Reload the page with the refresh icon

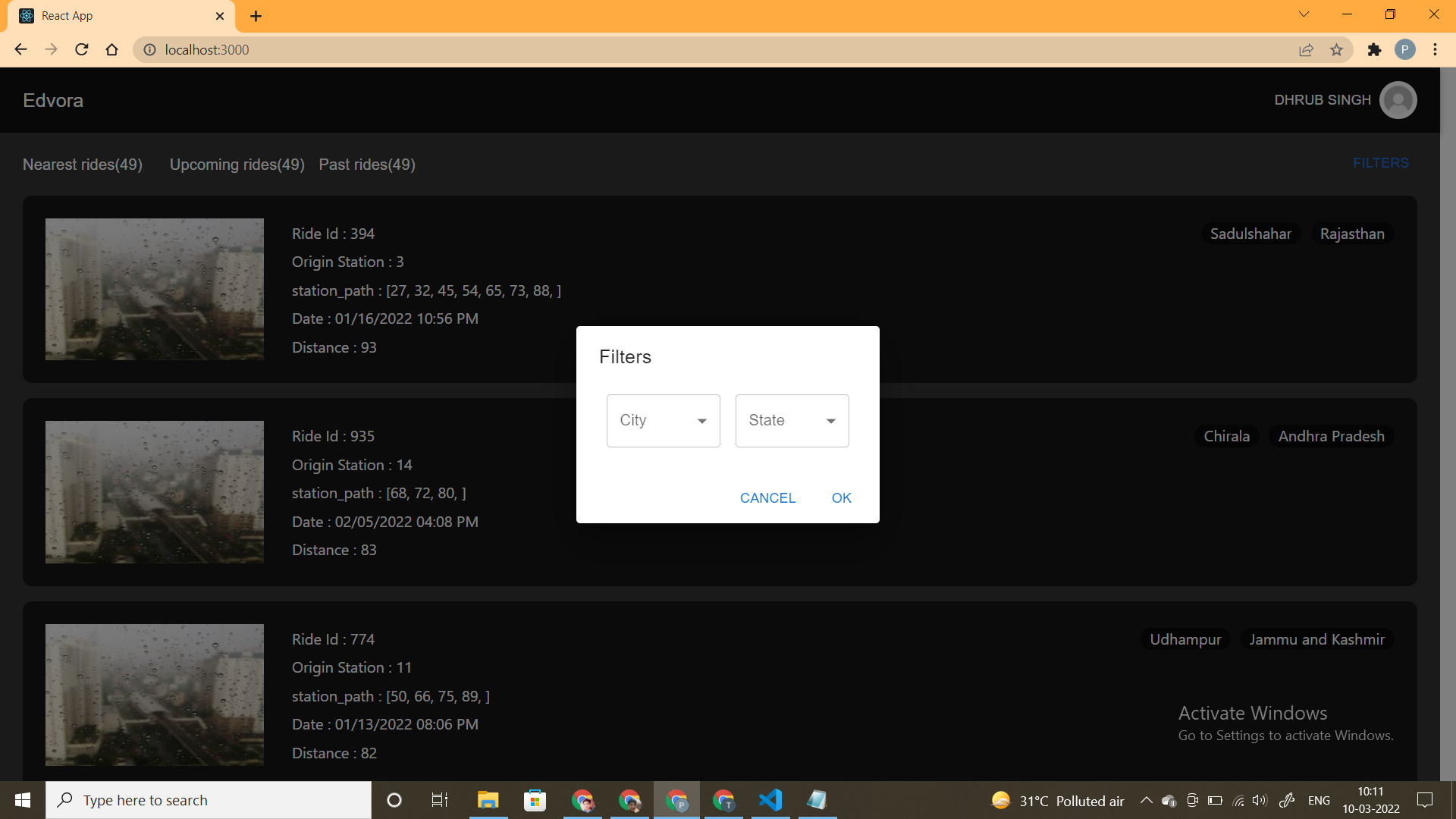click(x=81, y=49)
